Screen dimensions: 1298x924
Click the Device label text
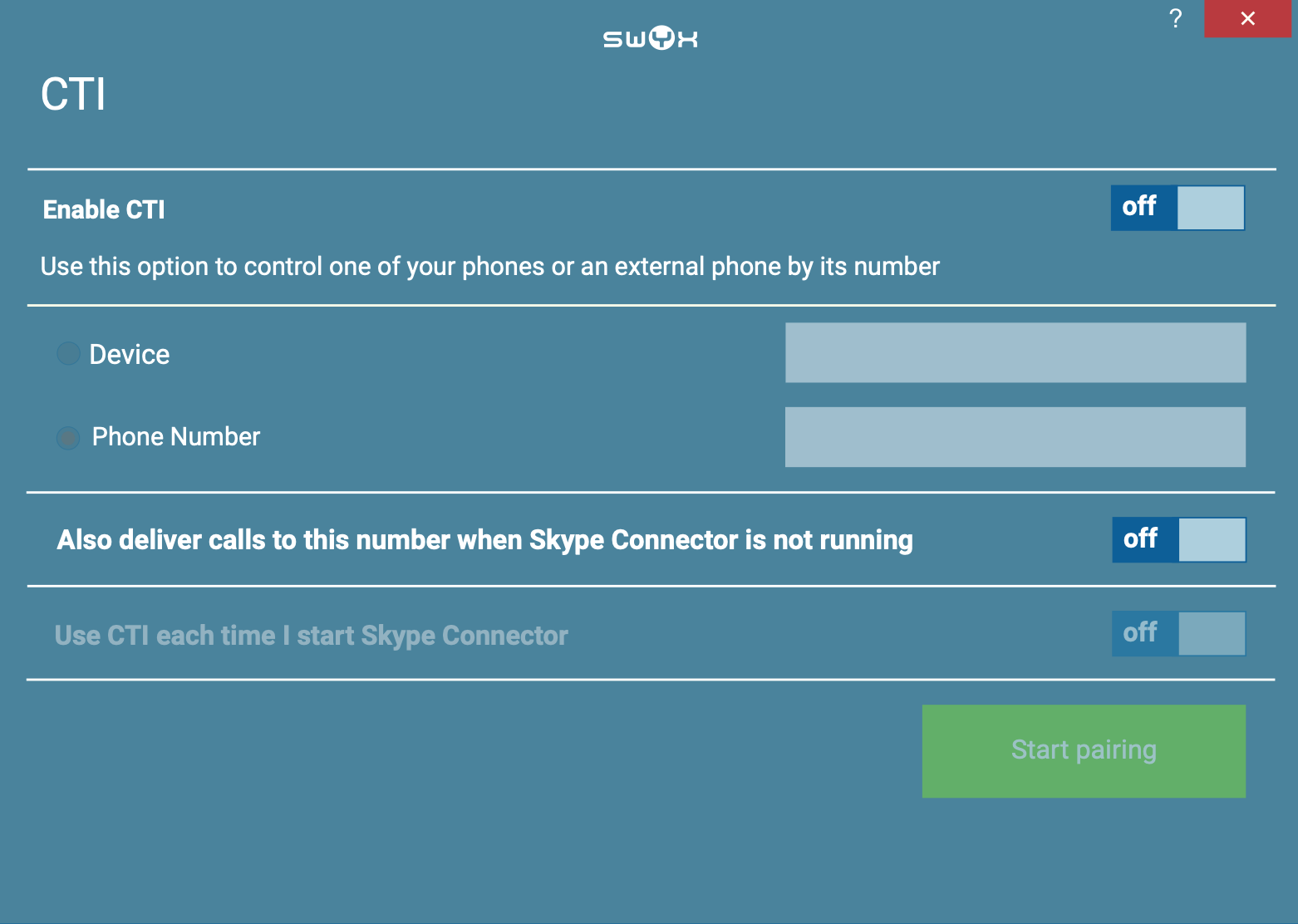coord(130,354)
